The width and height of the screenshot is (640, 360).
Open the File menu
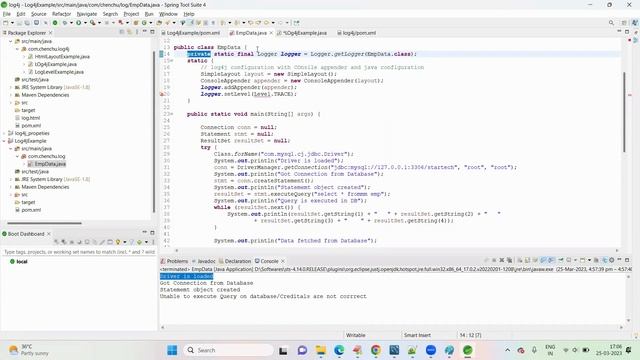[7, 14]
